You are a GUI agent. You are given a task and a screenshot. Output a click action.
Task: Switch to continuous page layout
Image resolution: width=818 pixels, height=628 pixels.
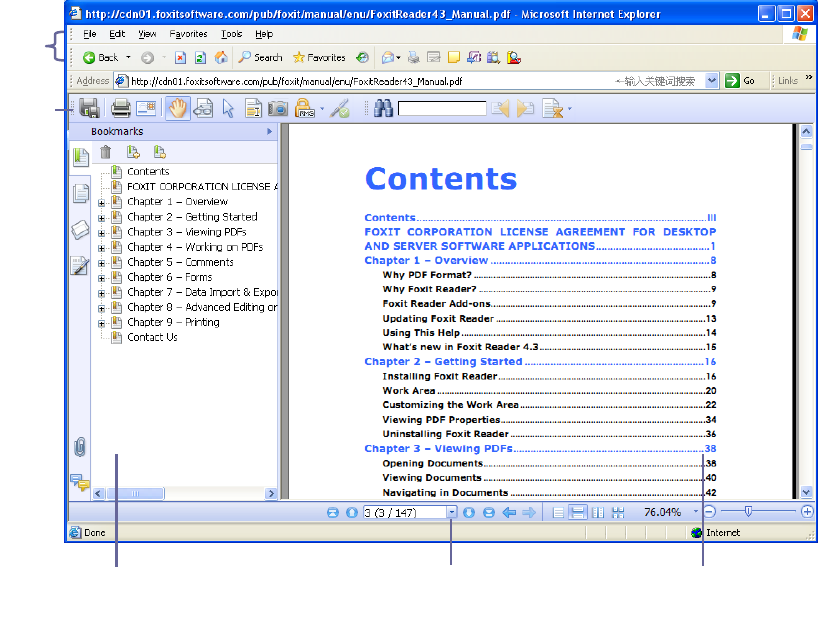pos(578,513)
